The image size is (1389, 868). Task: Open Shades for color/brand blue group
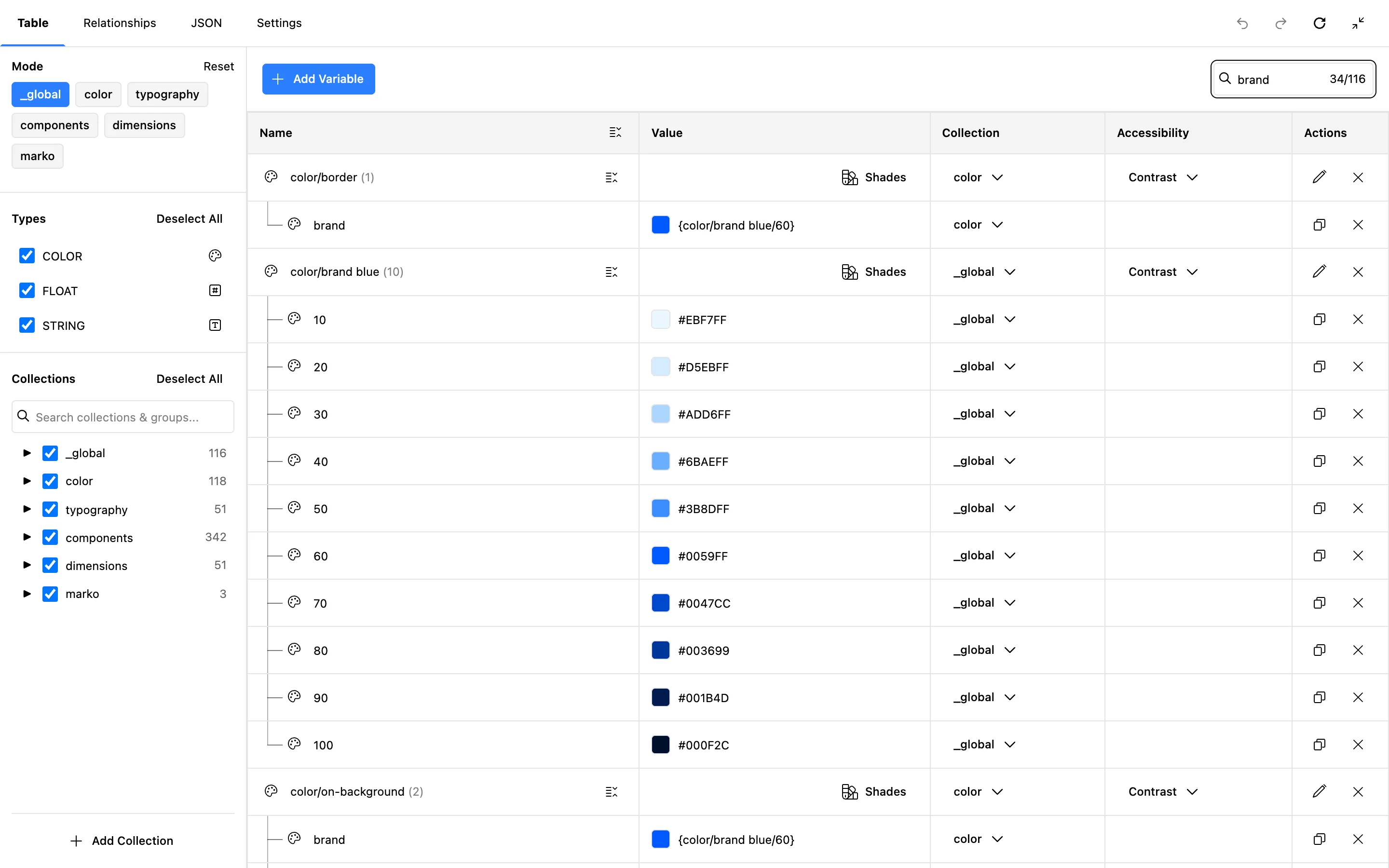click(873, 271)
